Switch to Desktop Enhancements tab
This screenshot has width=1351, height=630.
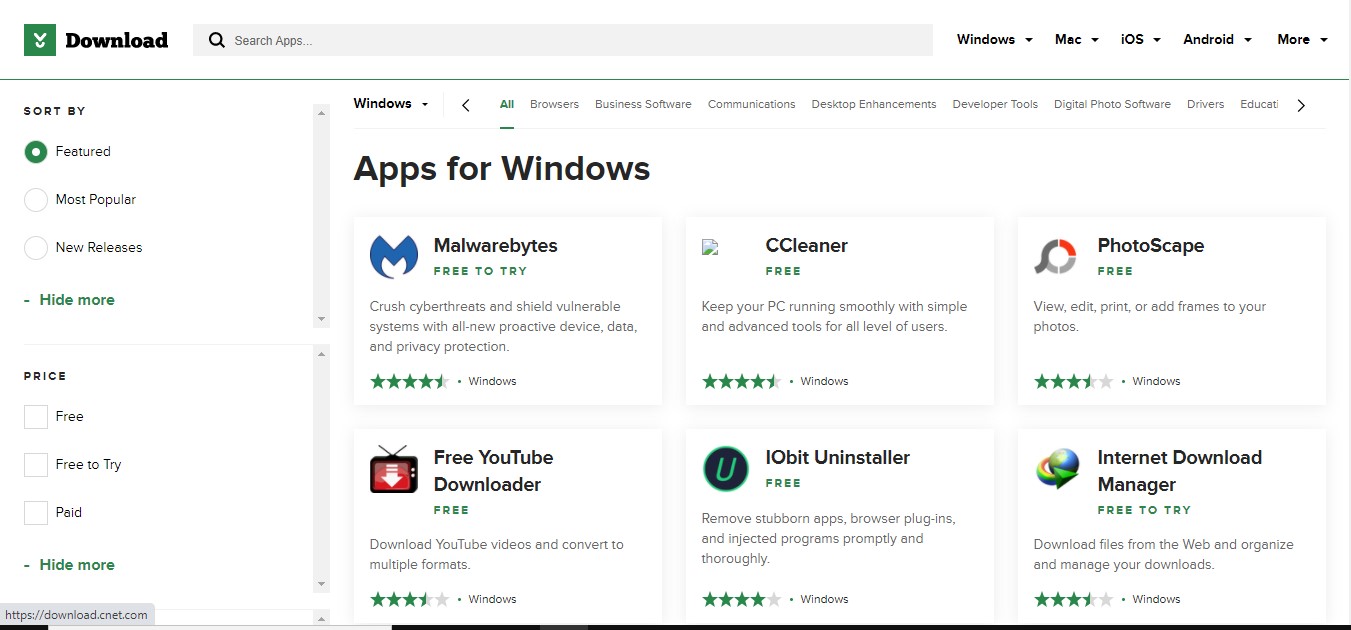click(x=874, y=104)
